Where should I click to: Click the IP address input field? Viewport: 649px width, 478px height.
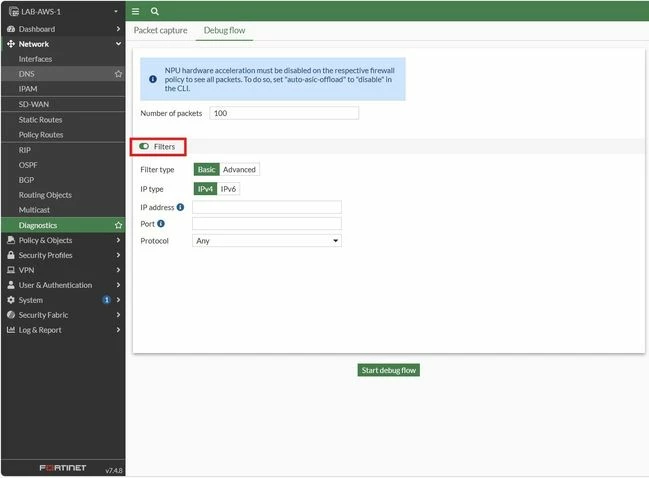coord(267,207)
